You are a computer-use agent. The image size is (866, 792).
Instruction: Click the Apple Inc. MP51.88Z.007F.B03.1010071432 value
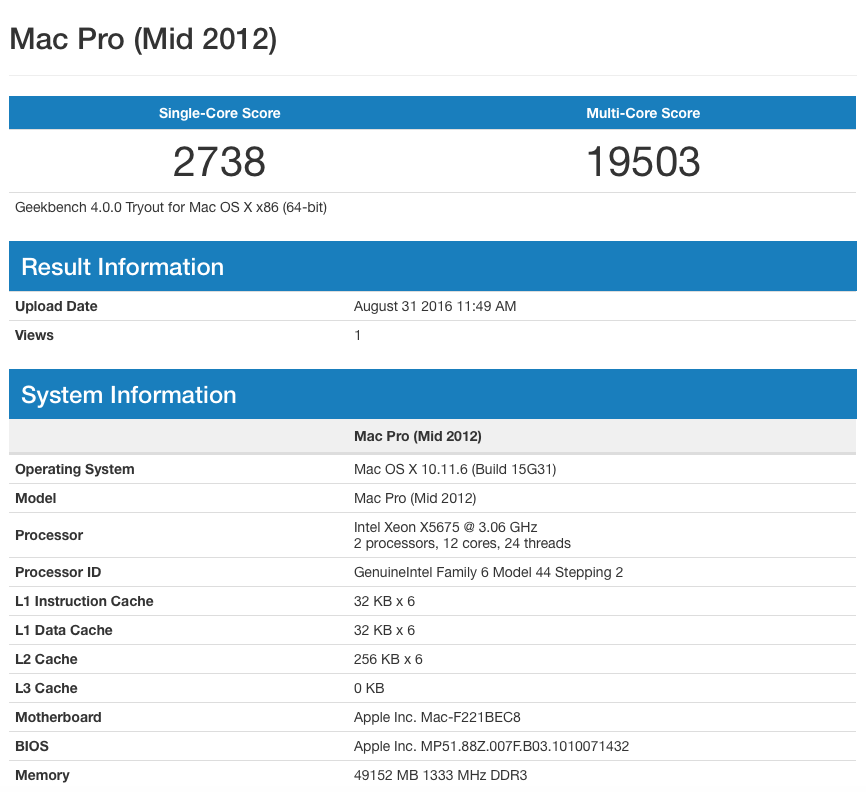pos(491,746)
